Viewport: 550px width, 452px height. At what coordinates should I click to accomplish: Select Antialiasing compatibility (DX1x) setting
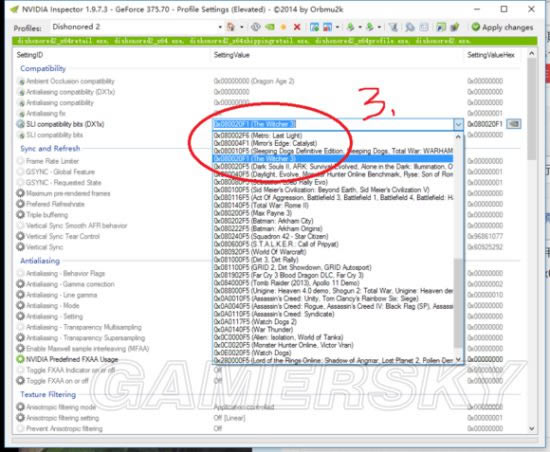[70, 92]
